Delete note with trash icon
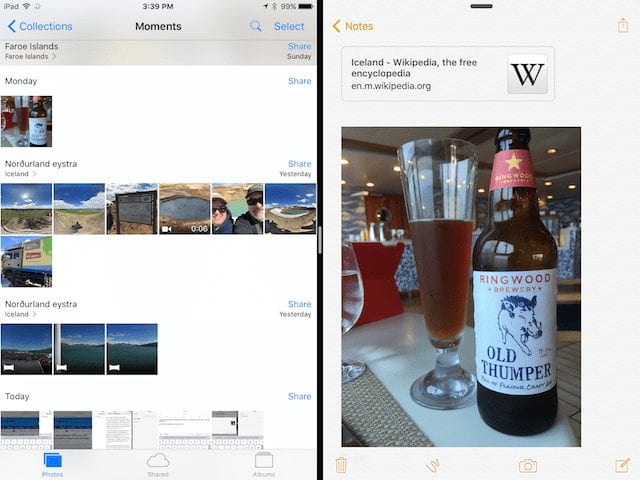 tap(341, 465)
